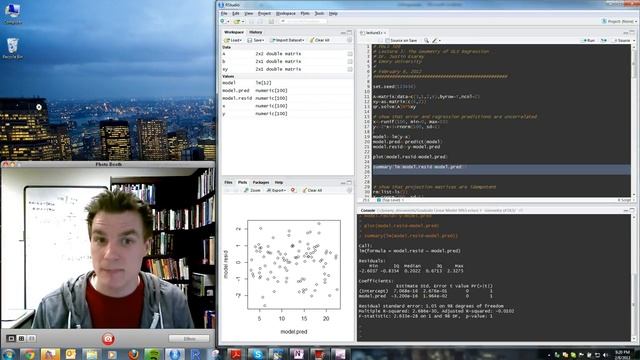Click the grid icon for matrix b
This screenshot has width=640, height=360.
[x=350, y=62]
